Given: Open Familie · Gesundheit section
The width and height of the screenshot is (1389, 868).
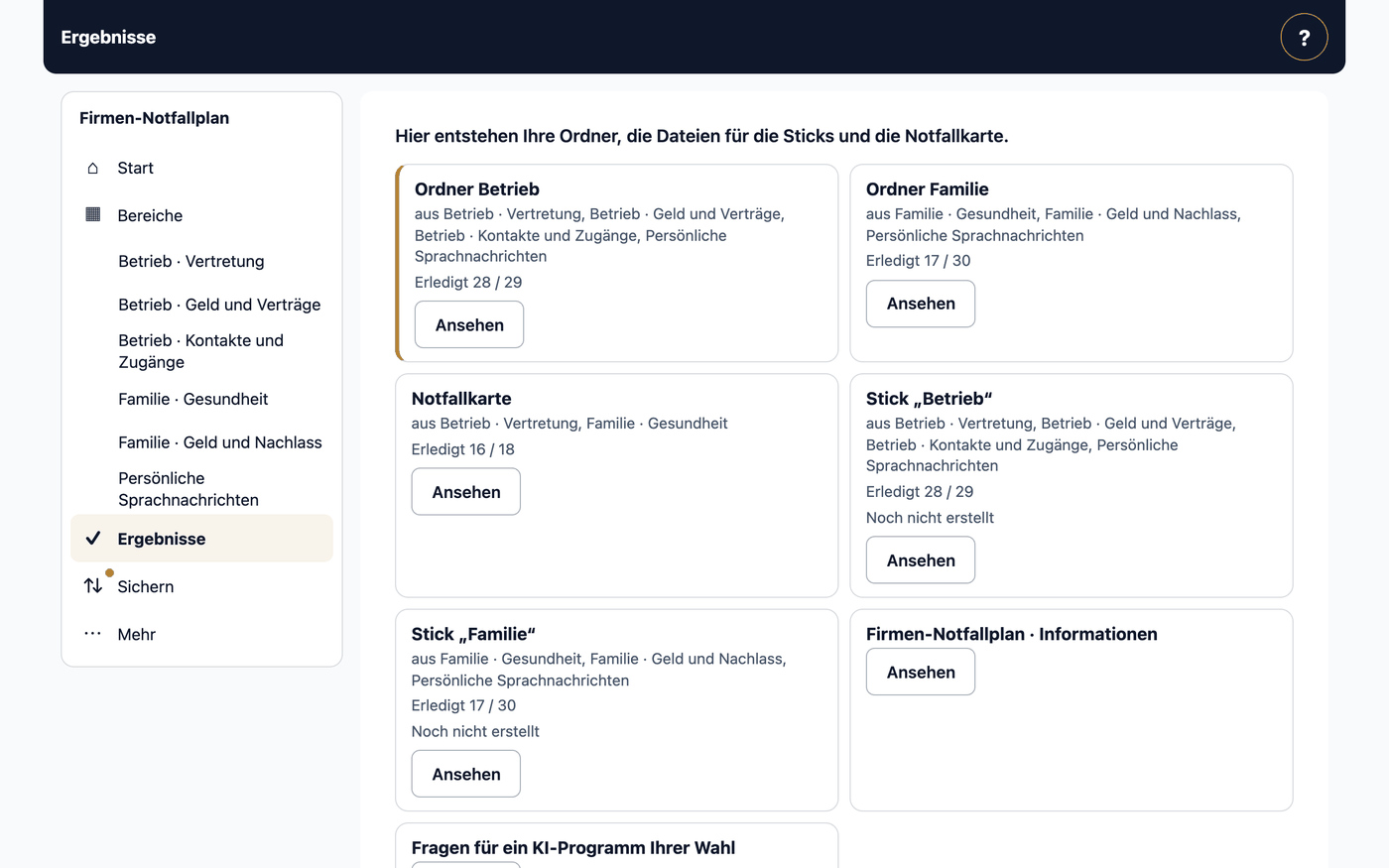Looking at the screenshot, I should pyautogui.click(x=193, y=399).
